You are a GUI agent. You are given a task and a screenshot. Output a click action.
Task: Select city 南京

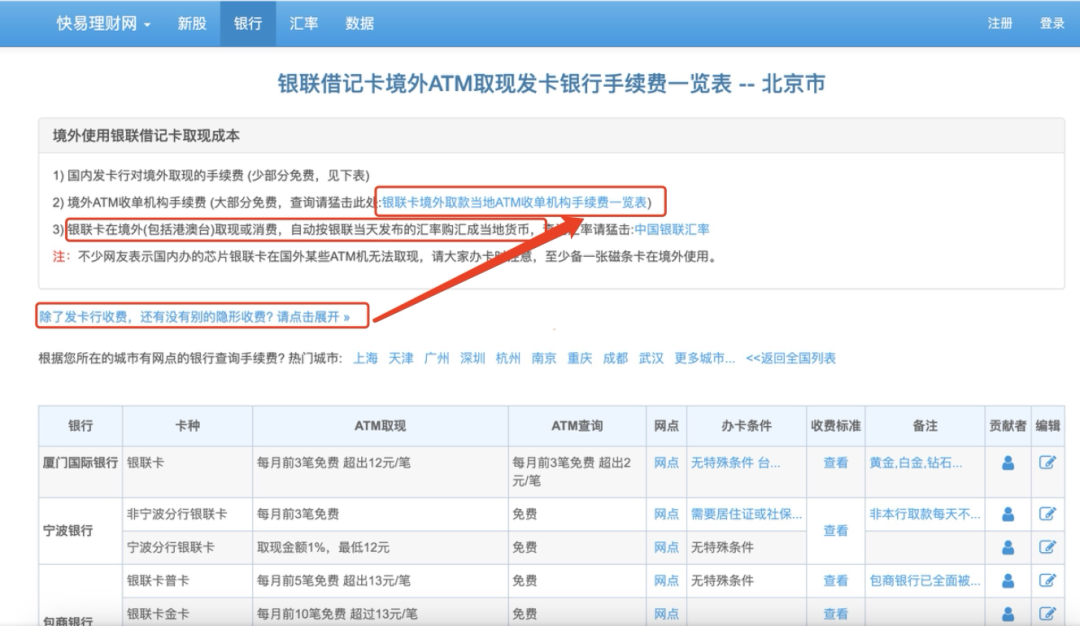544,358
